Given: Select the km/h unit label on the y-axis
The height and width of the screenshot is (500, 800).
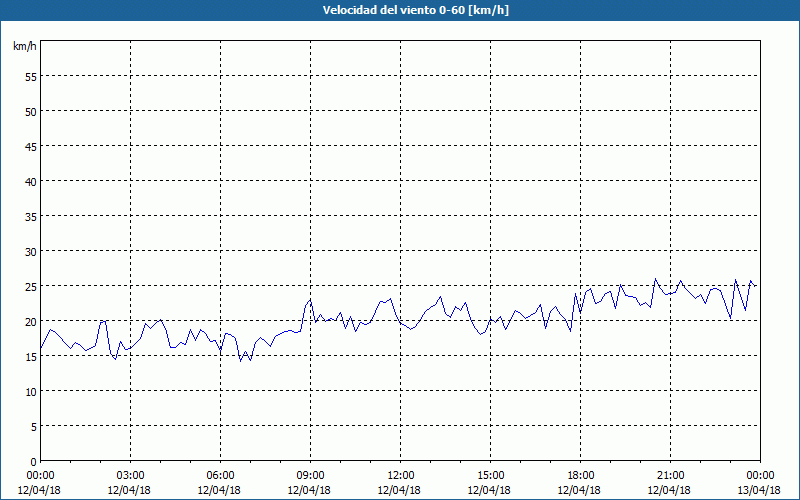Looking at the screenshot, I should pyautogui.click(x=24, y=46).
